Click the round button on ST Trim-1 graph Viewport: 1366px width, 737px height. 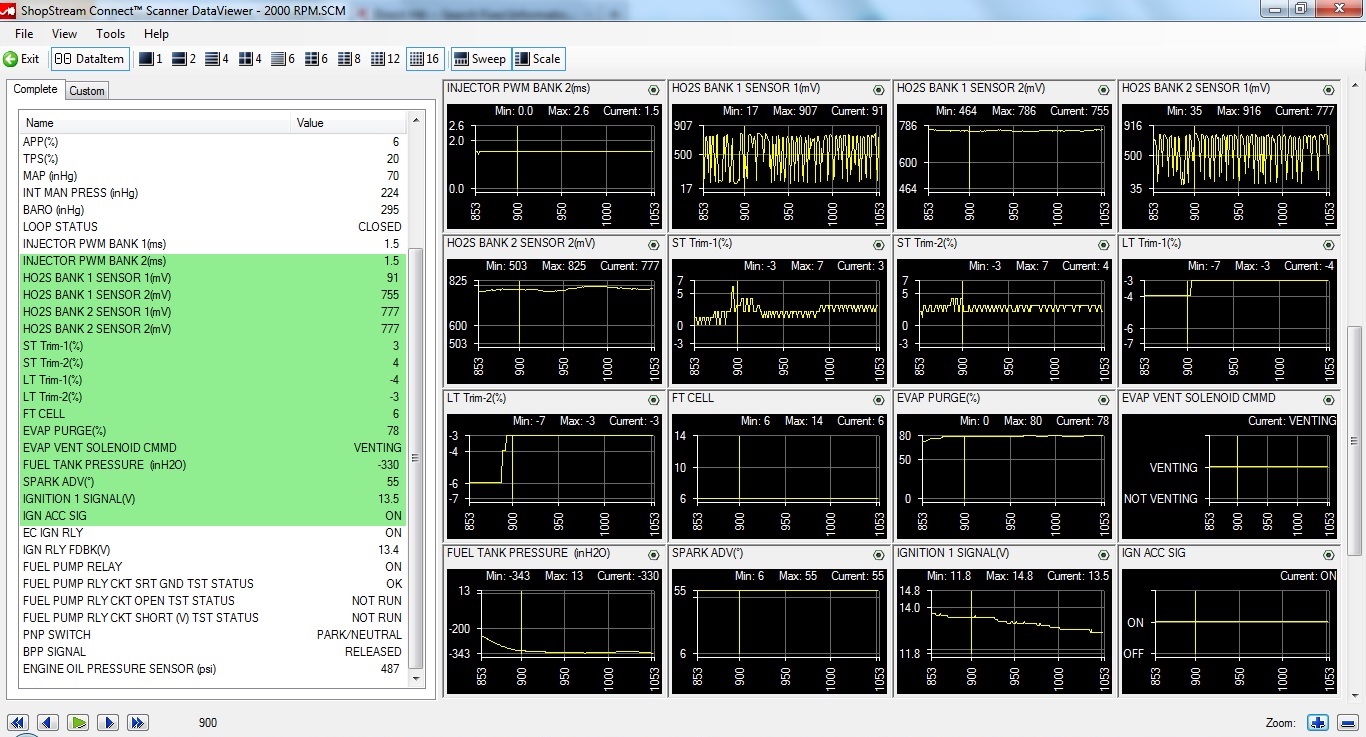(878, 245)
